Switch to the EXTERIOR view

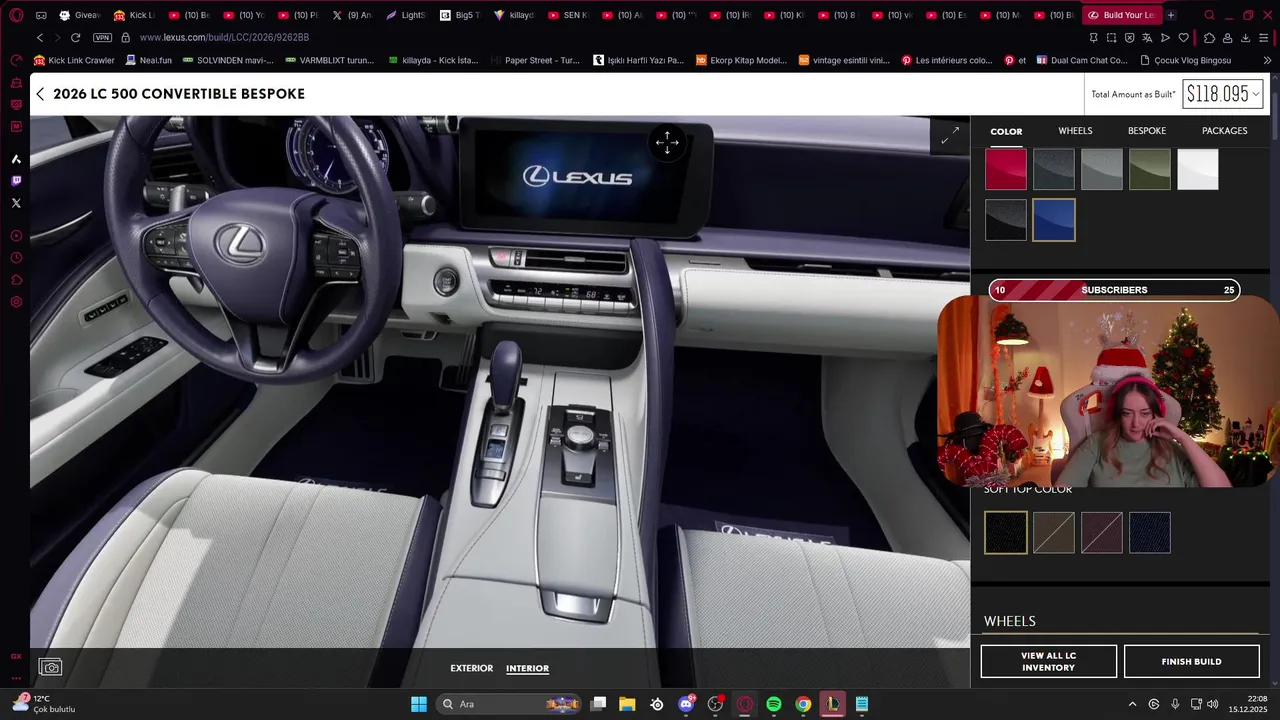coord(471,668)
